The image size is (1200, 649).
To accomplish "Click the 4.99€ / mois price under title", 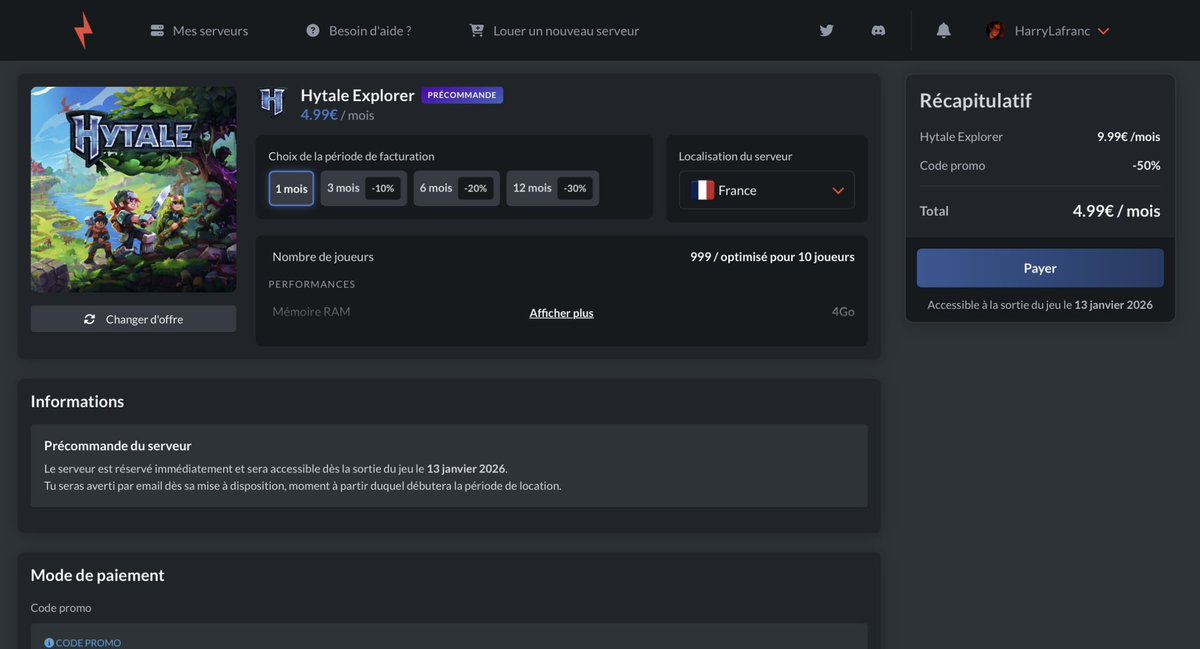I will point(337,115).
